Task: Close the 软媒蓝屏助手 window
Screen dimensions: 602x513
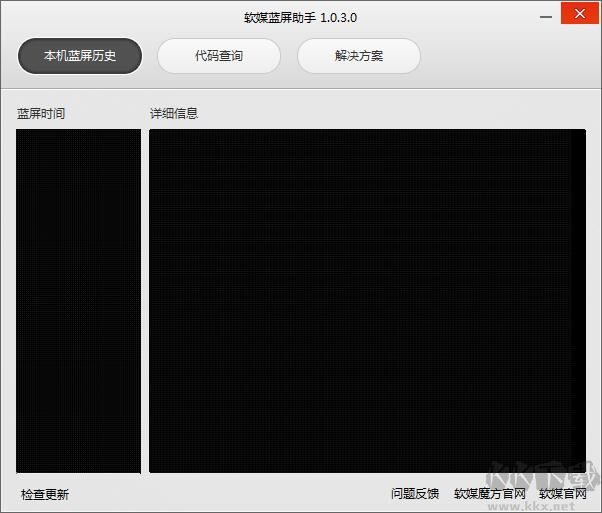Action: point(580,13)
